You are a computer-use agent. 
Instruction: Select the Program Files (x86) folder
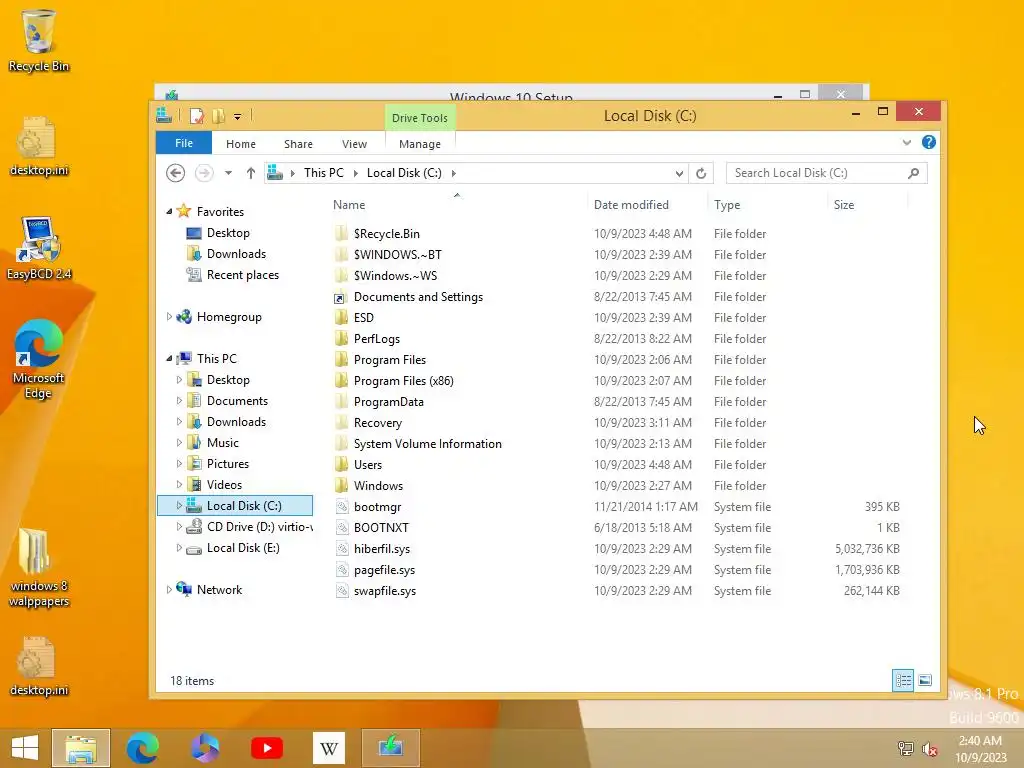click(403, 381)
